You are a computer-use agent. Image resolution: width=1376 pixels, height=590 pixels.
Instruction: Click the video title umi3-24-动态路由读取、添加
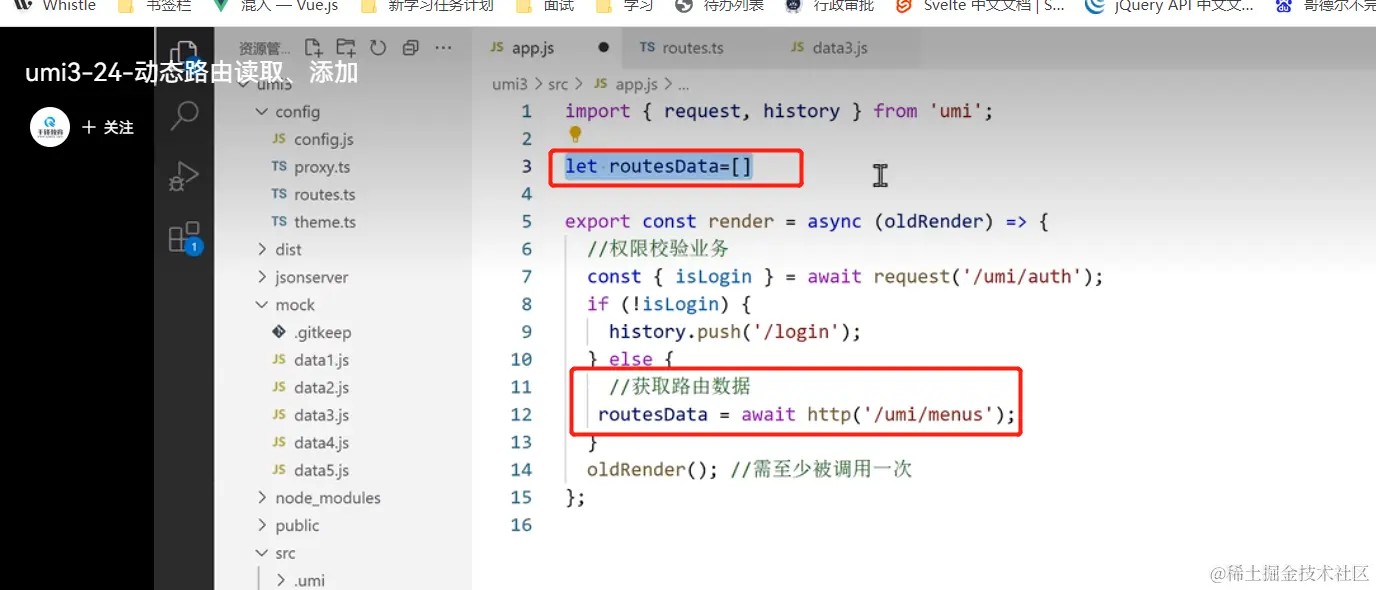click(192, 73)
